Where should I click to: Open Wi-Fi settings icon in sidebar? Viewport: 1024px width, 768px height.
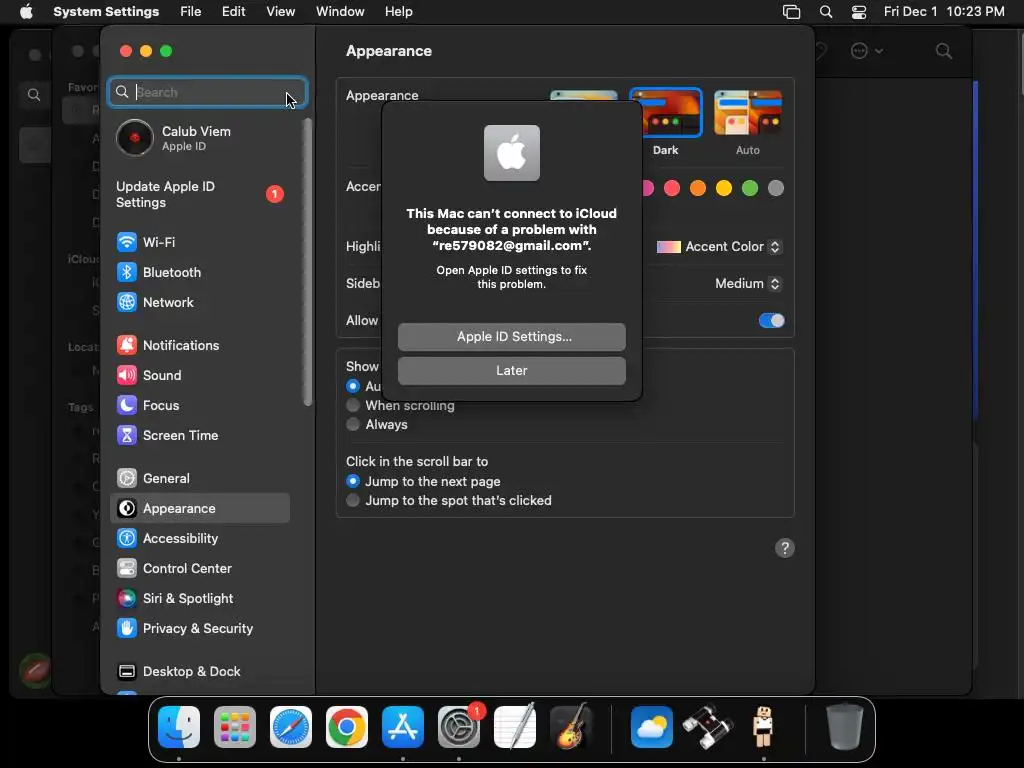coord(127,242)
